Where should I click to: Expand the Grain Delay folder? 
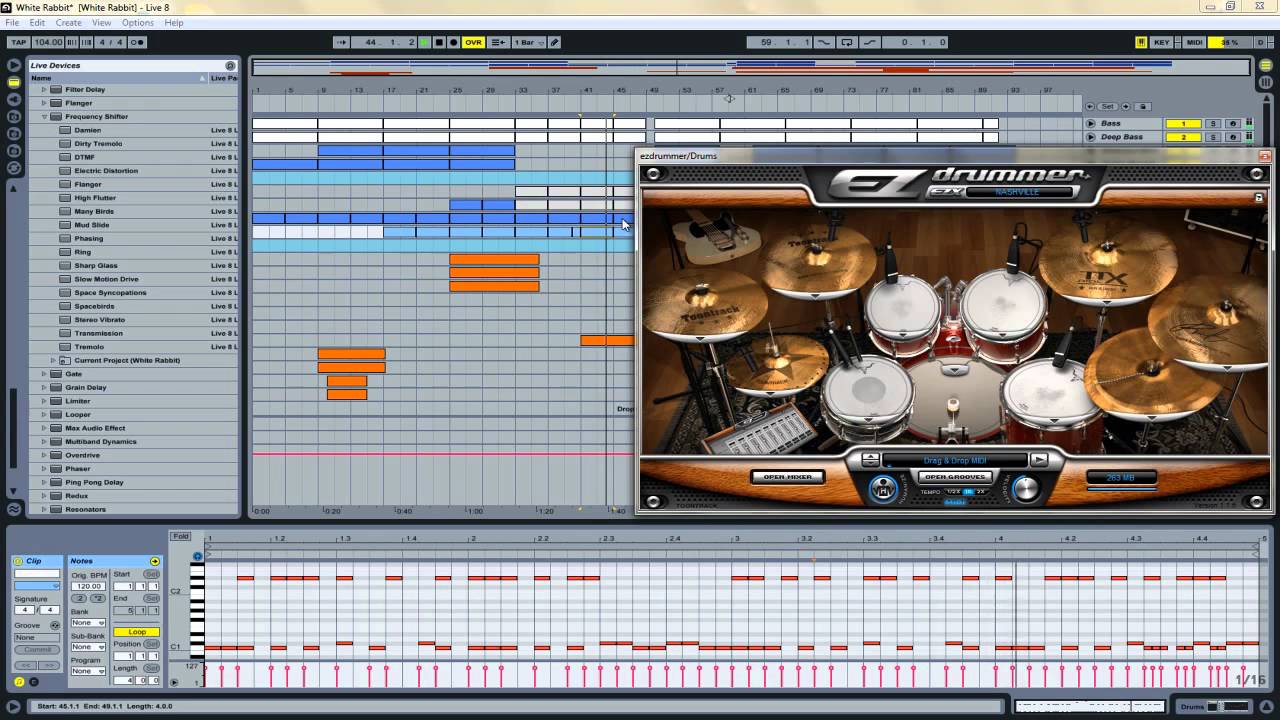coord(45,387)
